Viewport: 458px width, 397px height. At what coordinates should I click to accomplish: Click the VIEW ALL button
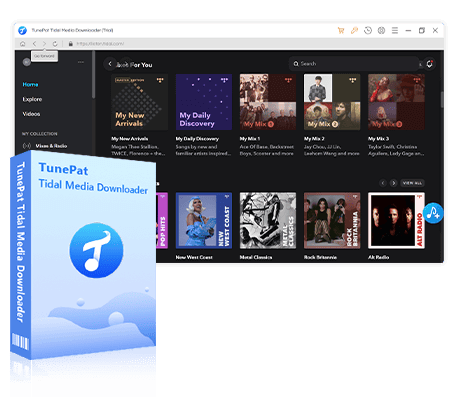[412, 183]
